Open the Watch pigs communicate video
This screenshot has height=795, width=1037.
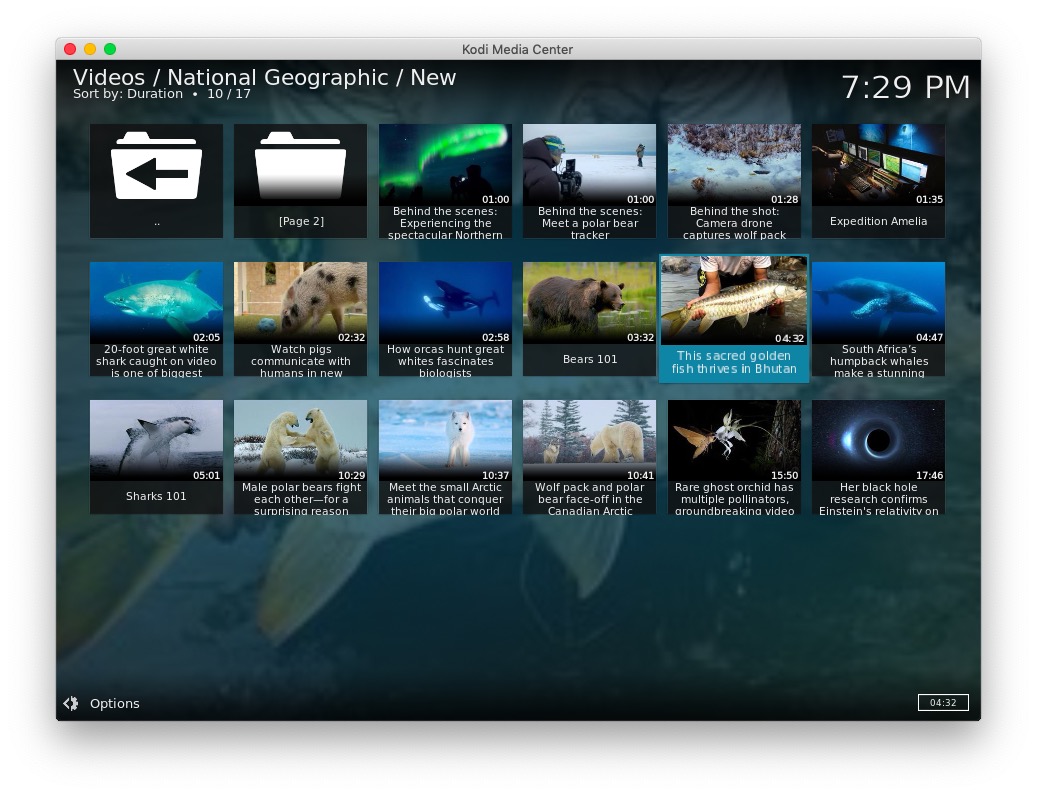click(300, 304)
